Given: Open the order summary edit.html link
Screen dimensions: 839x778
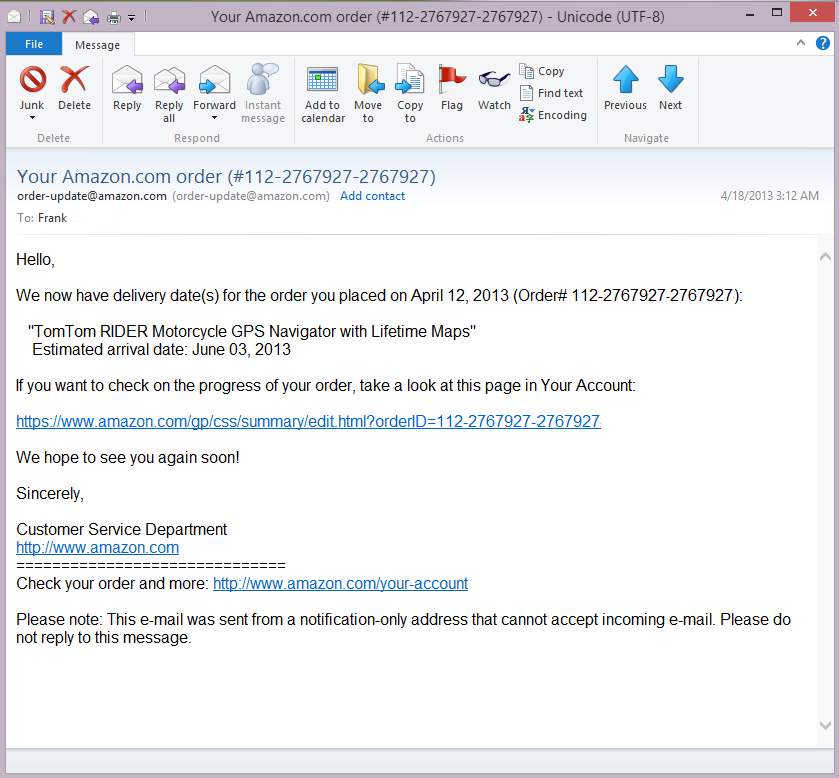Looking at the screenshot, I should [x=308, y=421].
